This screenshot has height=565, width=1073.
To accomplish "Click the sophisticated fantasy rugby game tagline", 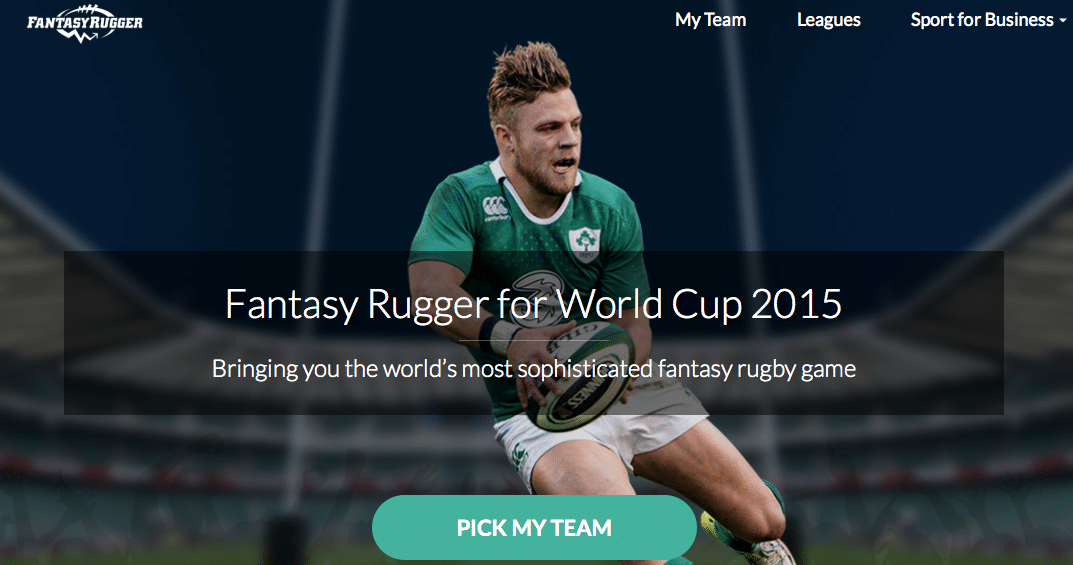I will (x=534, y=369).
